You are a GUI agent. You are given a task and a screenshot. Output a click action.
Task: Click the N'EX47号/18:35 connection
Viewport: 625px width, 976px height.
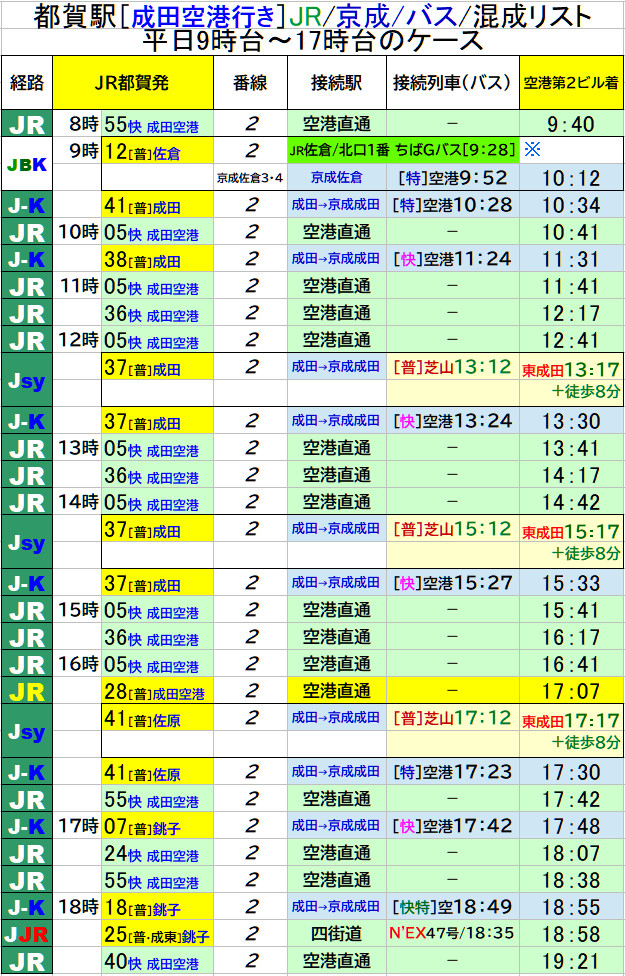pos(452,936)
